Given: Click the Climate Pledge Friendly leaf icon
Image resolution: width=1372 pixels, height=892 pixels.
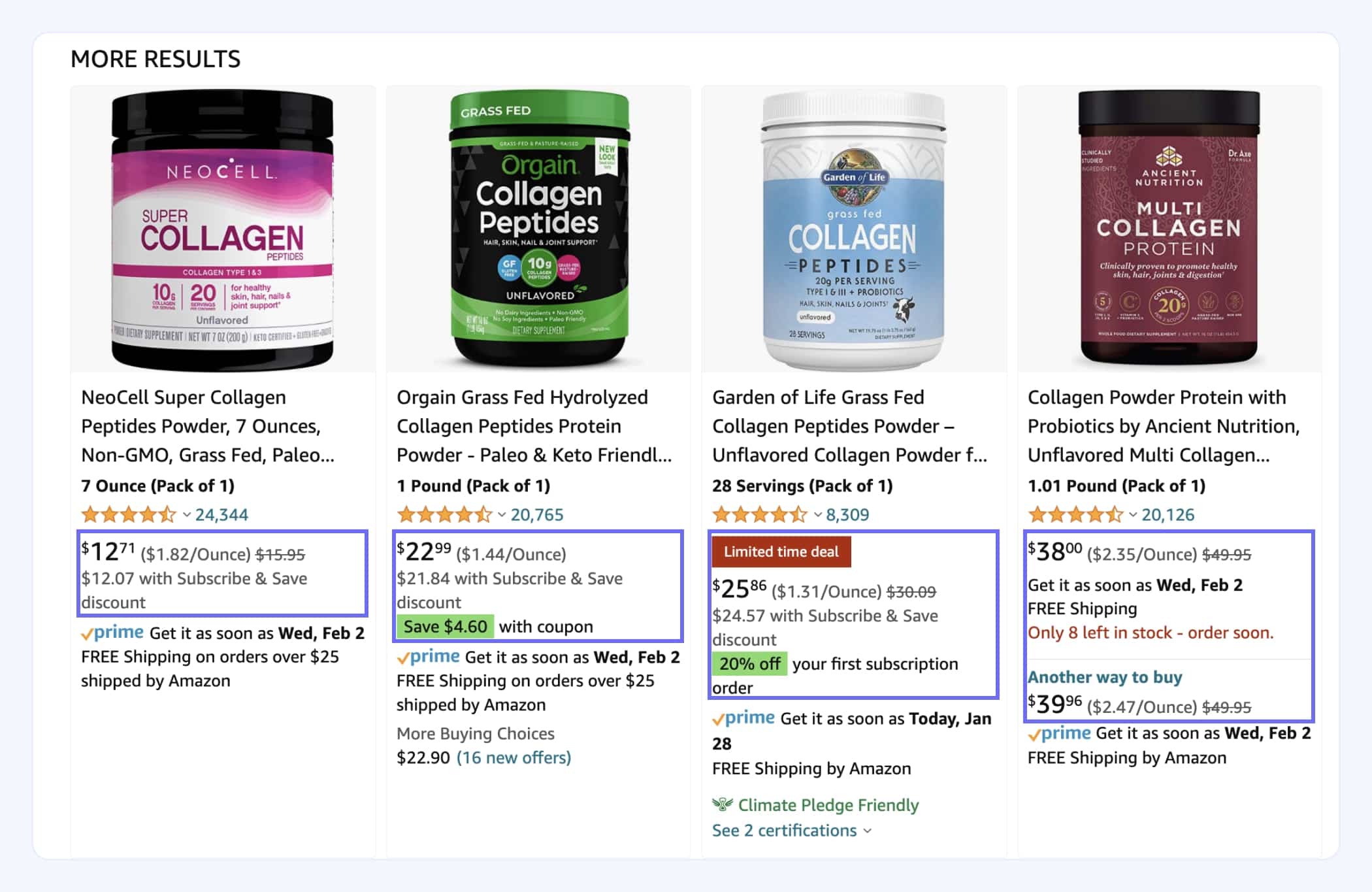Looking at the screenshot, I should pyautogui.click(x=722, y=804).
